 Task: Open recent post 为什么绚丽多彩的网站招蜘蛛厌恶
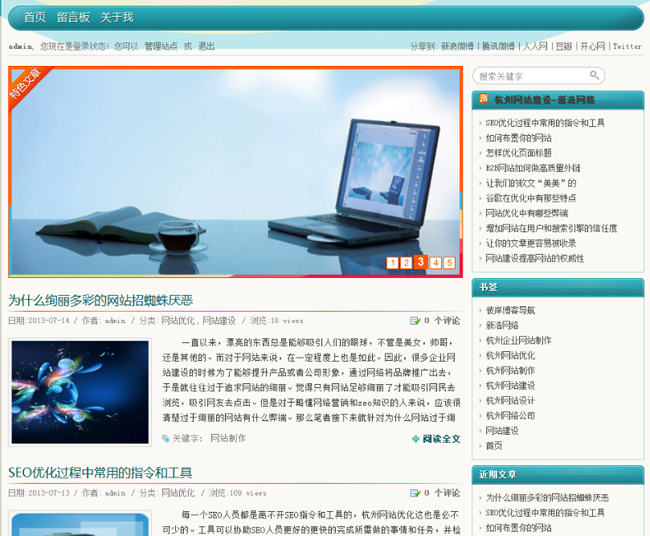tap(547, 497)
